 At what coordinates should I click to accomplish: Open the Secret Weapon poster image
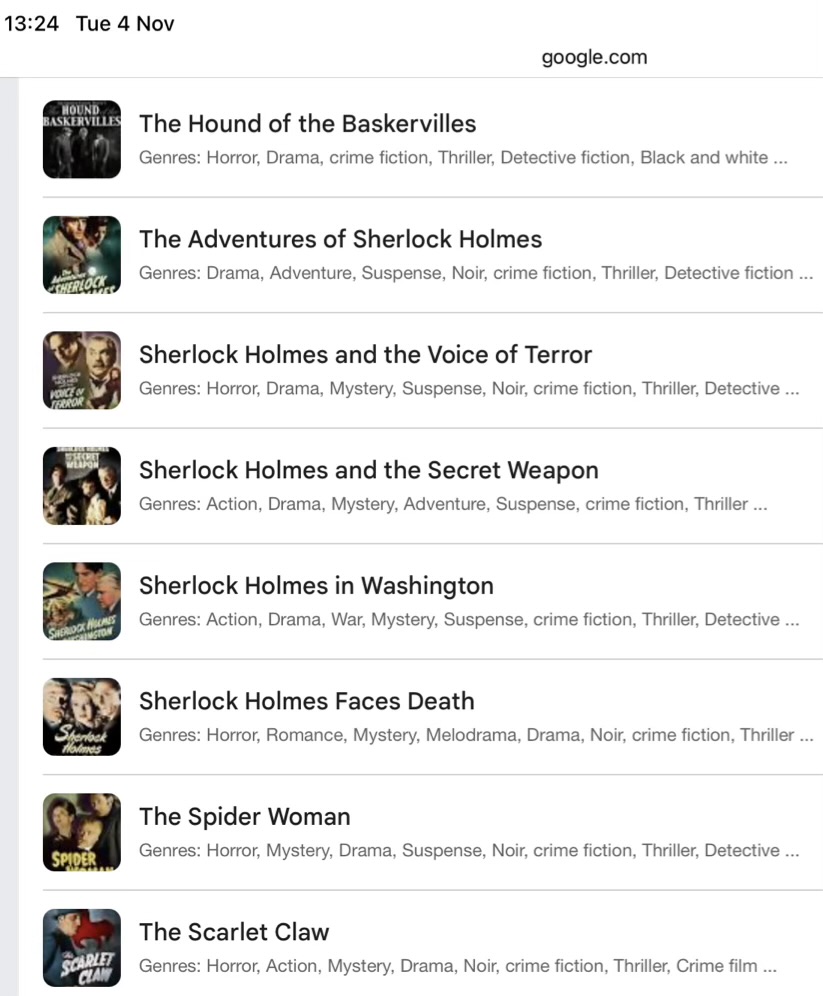point(82,486)
